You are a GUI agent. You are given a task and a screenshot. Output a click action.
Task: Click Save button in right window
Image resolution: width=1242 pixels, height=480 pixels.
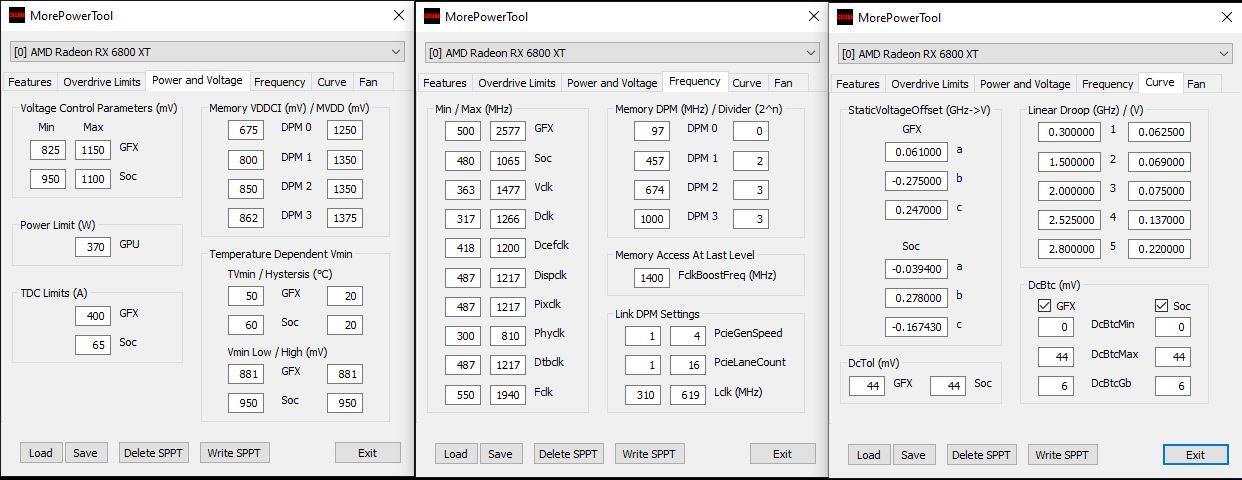(x=913, y=455)
